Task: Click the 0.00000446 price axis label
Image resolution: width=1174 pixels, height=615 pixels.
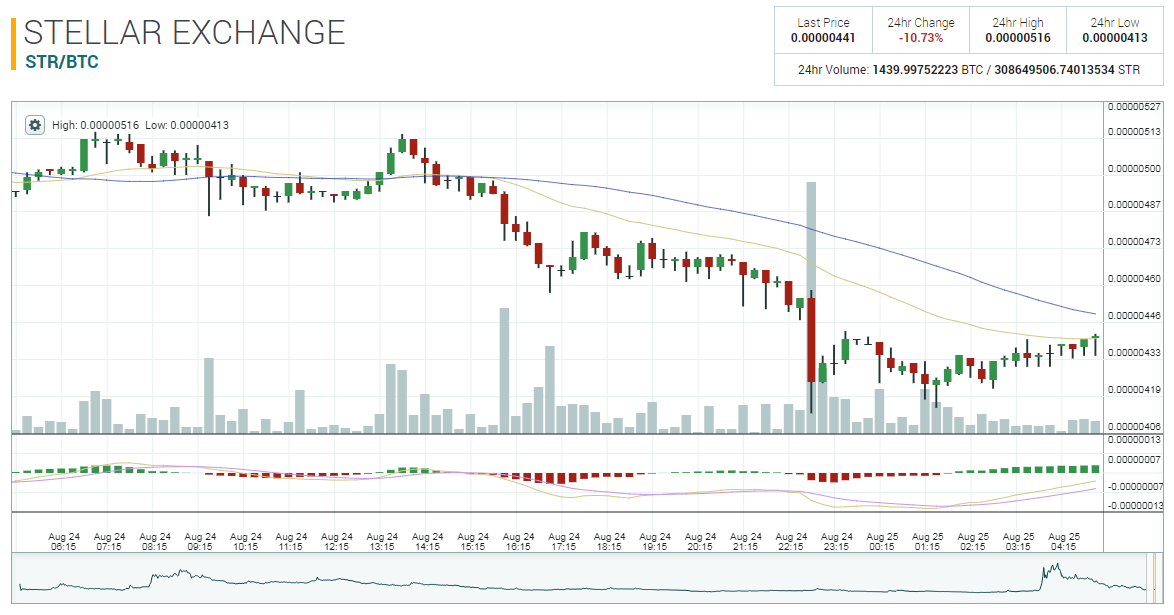Action: pyautogui.click(x=1134, y=315)
